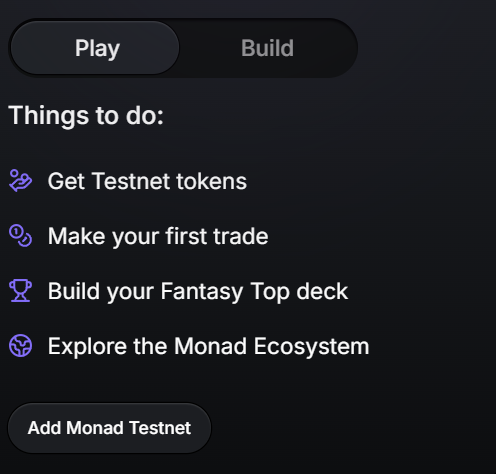Click the globe icon beside Explore the Monad Ecosystem

coord(20,346)
